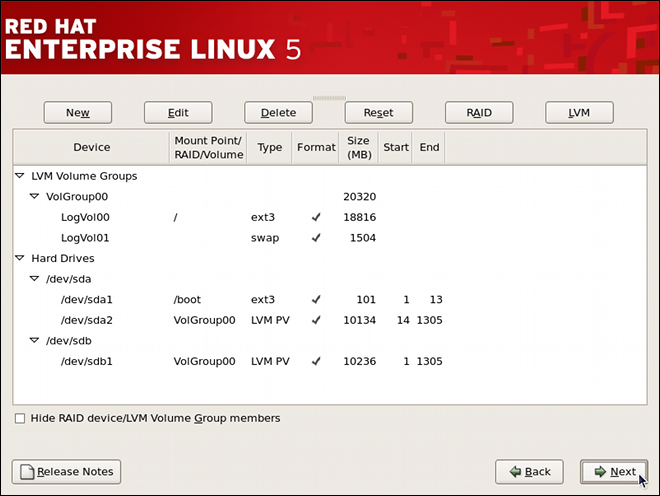This screenshot has width=660, height=496.
Task: Reset the partition table changes
Action: pos(378,112)
